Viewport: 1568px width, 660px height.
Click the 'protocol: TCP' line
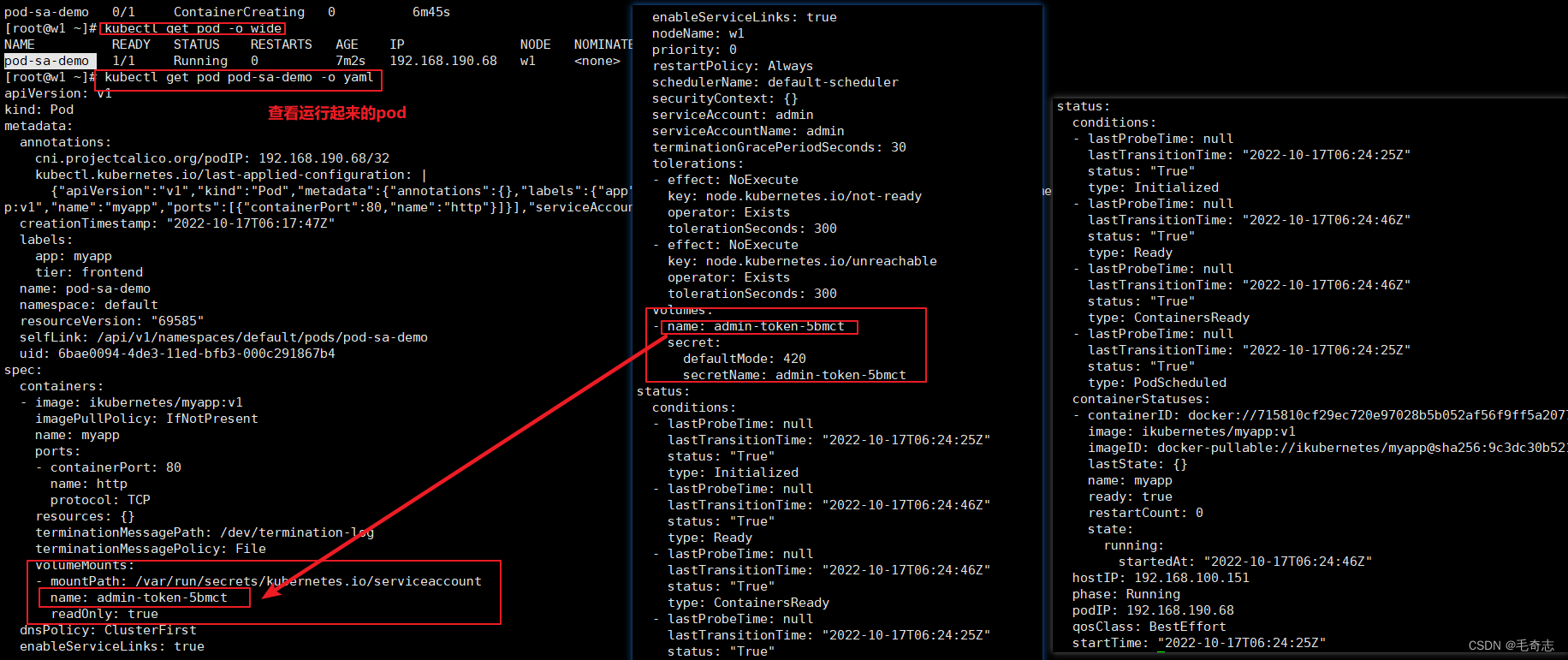coord(100,500)
